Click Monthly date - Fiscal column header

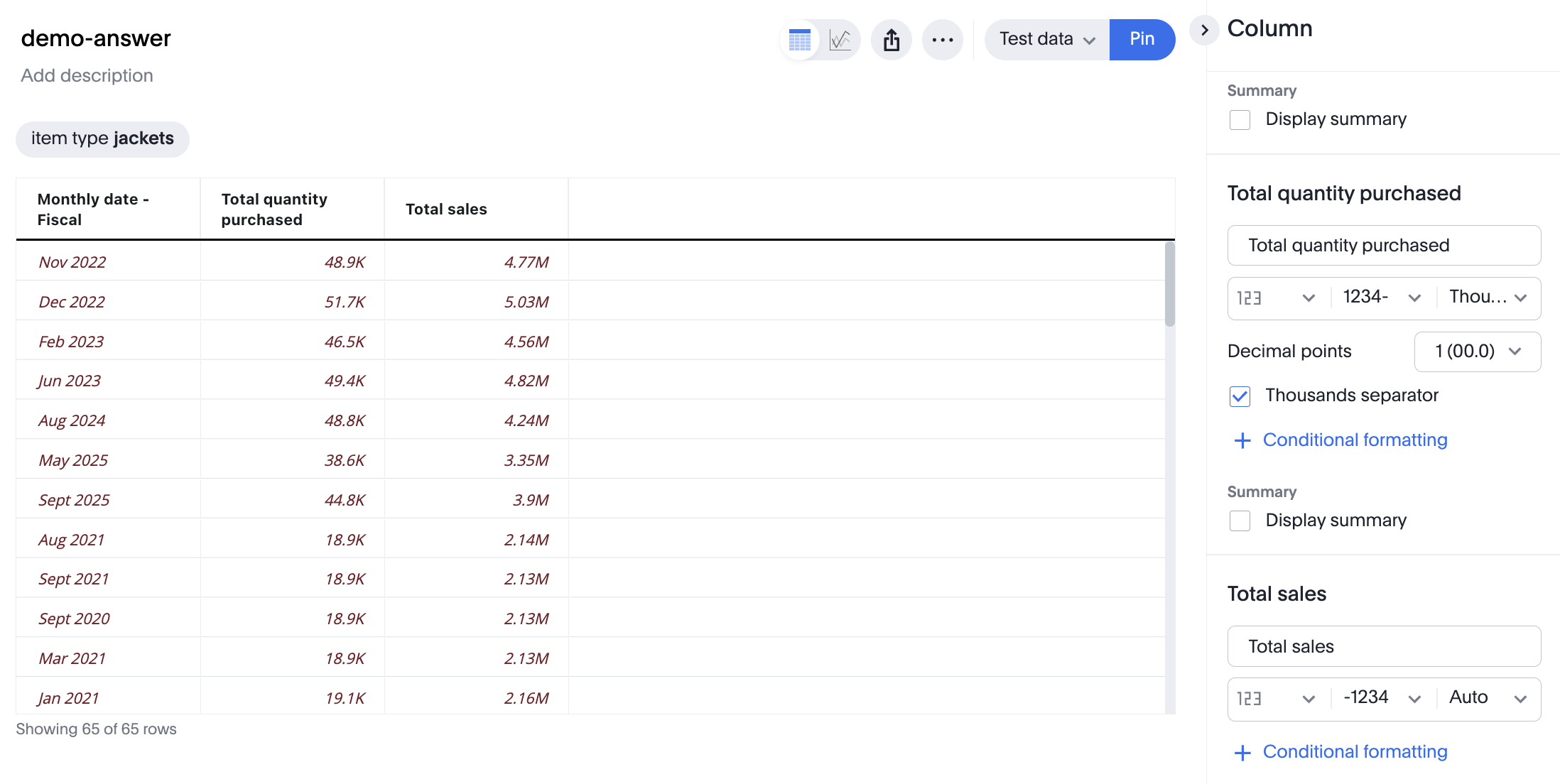click(93, 209)
